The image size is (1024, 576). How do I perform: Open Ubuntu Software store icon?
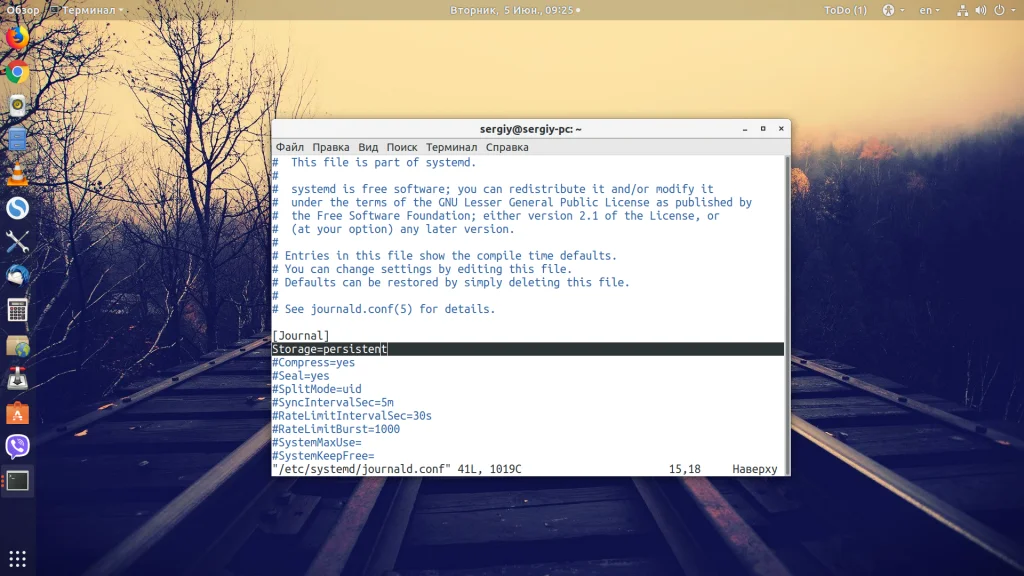[17, 412]
